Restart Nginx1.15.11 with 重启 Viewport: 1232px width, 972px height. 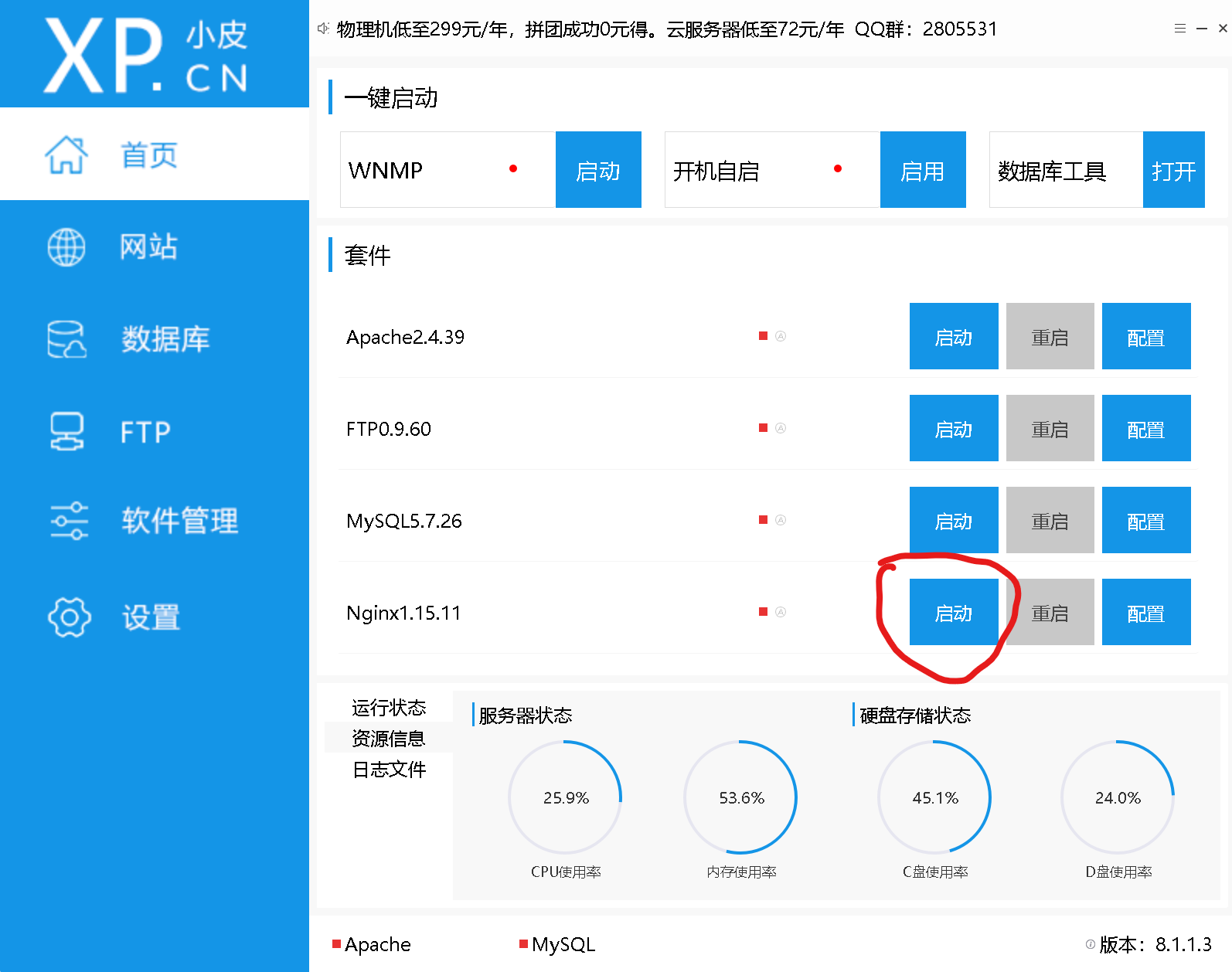click(1050, 612)
